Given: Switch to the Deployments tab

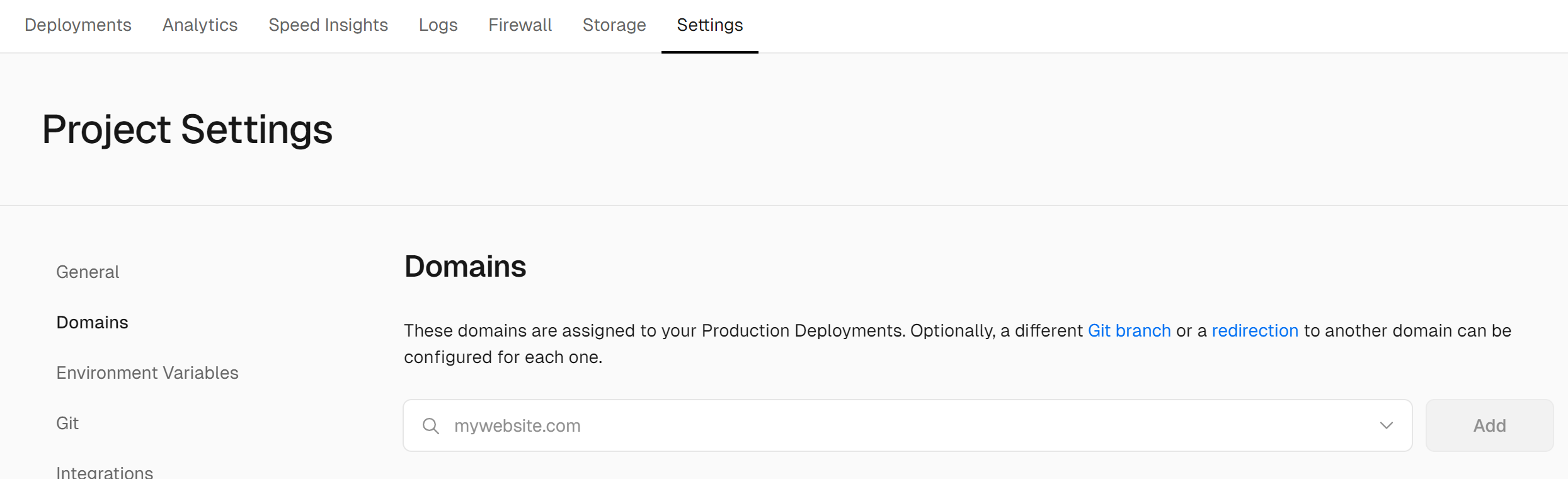Looking at the screenshot, I should point(78,25).
